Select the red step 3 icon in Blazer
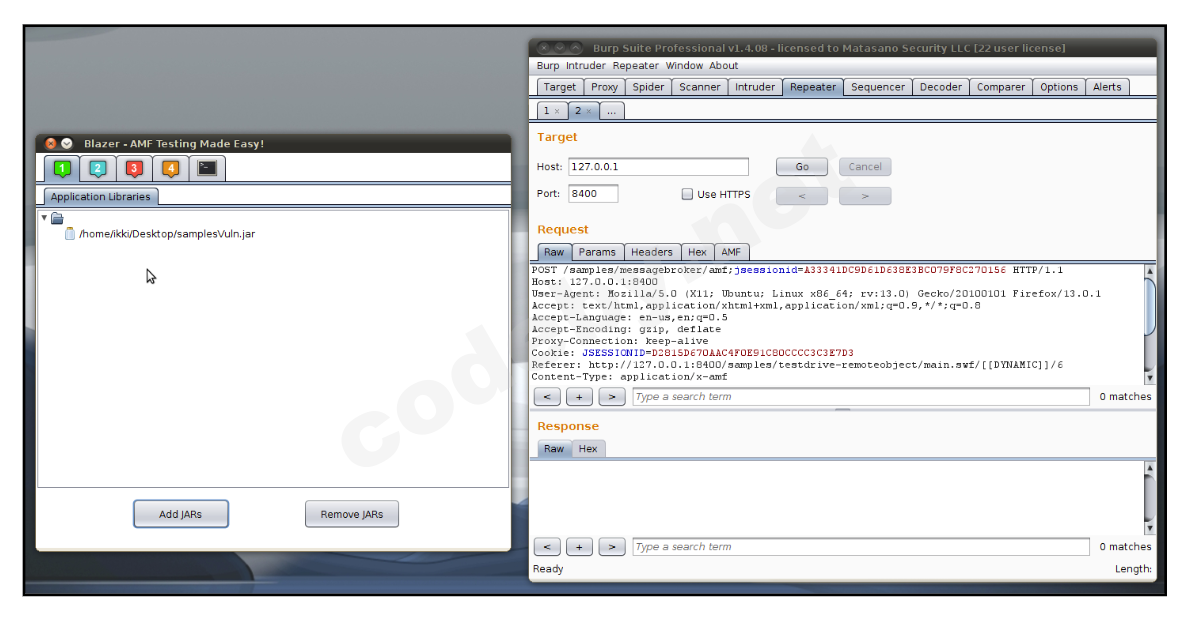1190x620 pixels. coord(134,168)
